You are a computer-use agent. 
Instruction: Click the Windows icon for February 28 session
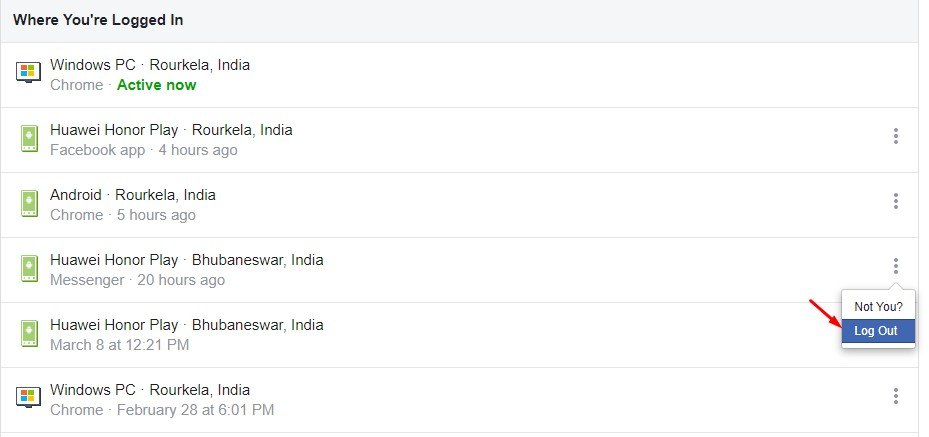click(x=28, y=398)
